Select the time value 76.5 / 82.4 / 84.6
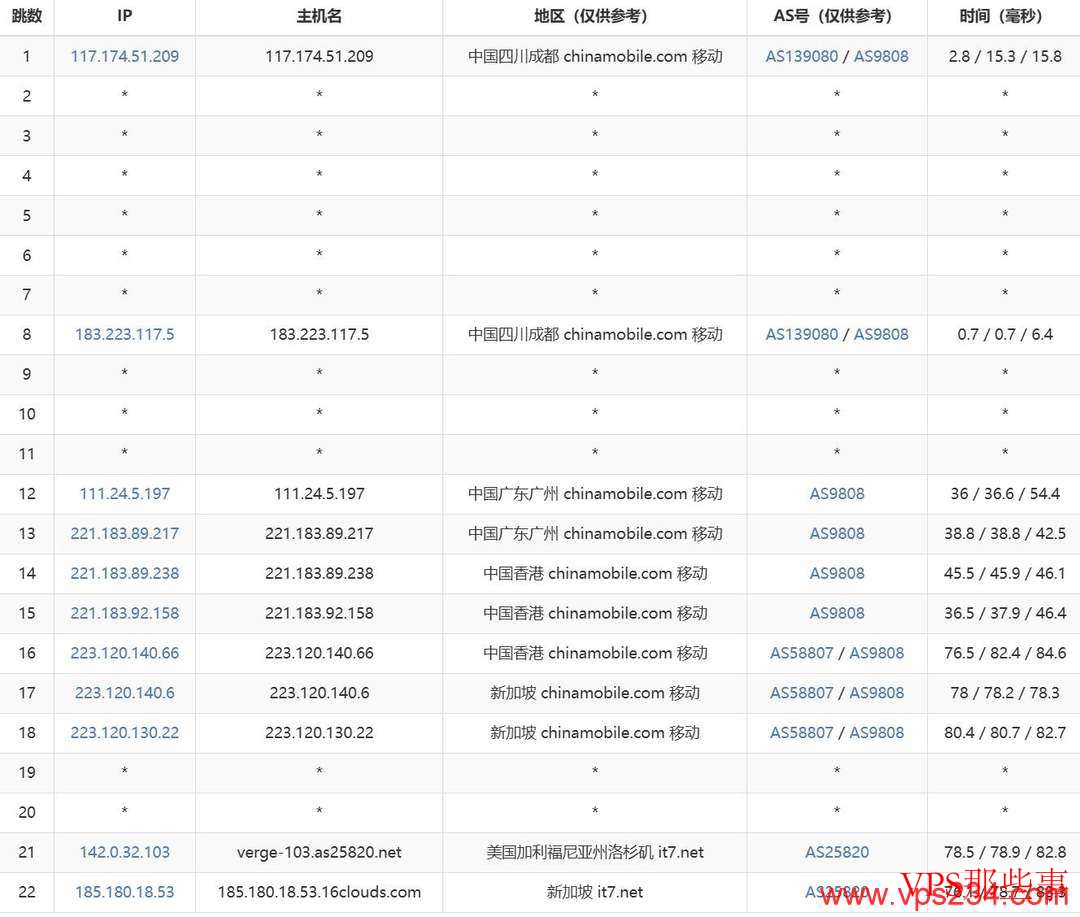This screenshot has height=917, width=1080. point(1005,653)
